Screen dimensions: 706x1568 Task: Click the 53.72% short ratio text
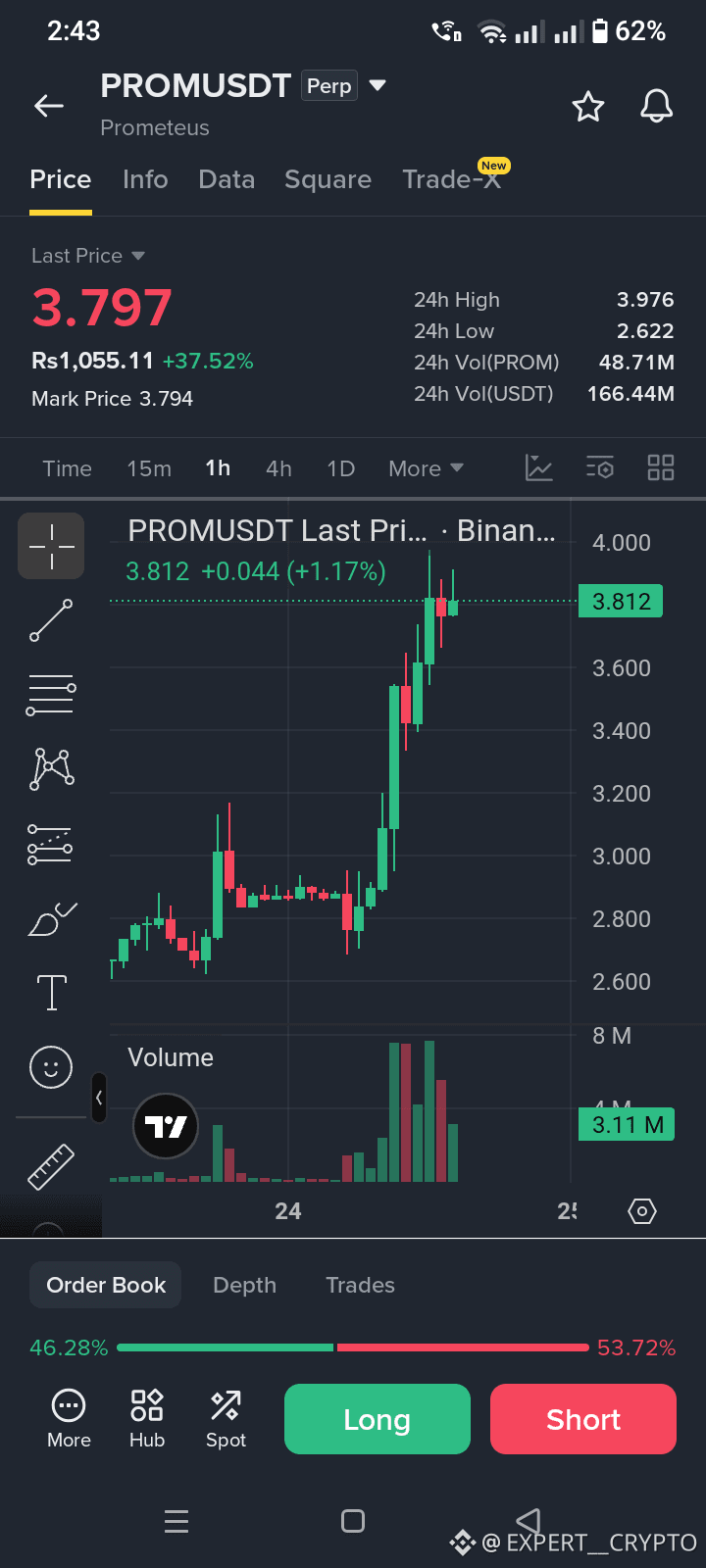(636, 1347)
